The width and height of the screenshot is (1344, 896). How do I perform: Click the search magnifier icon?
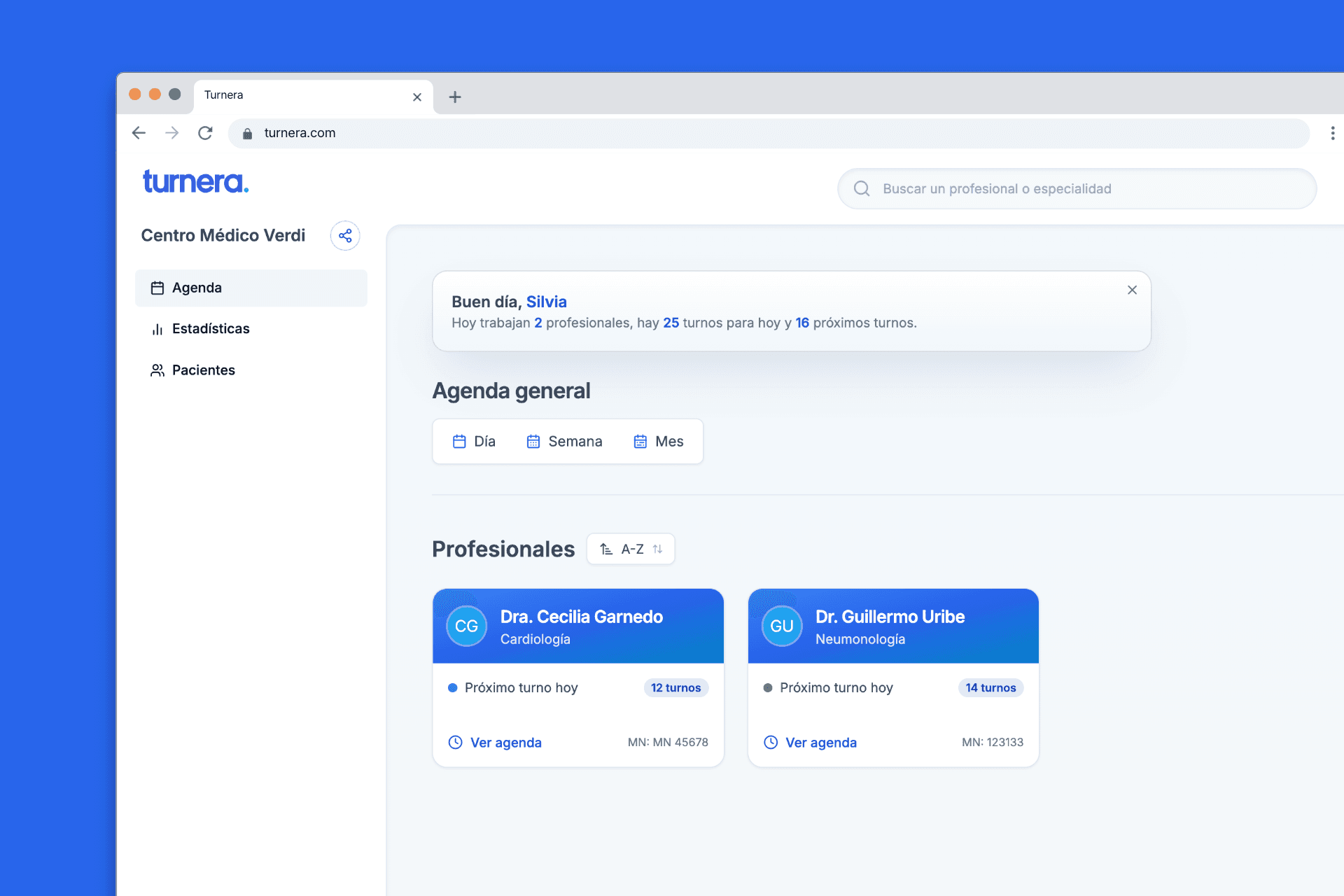tap(861, 188)
